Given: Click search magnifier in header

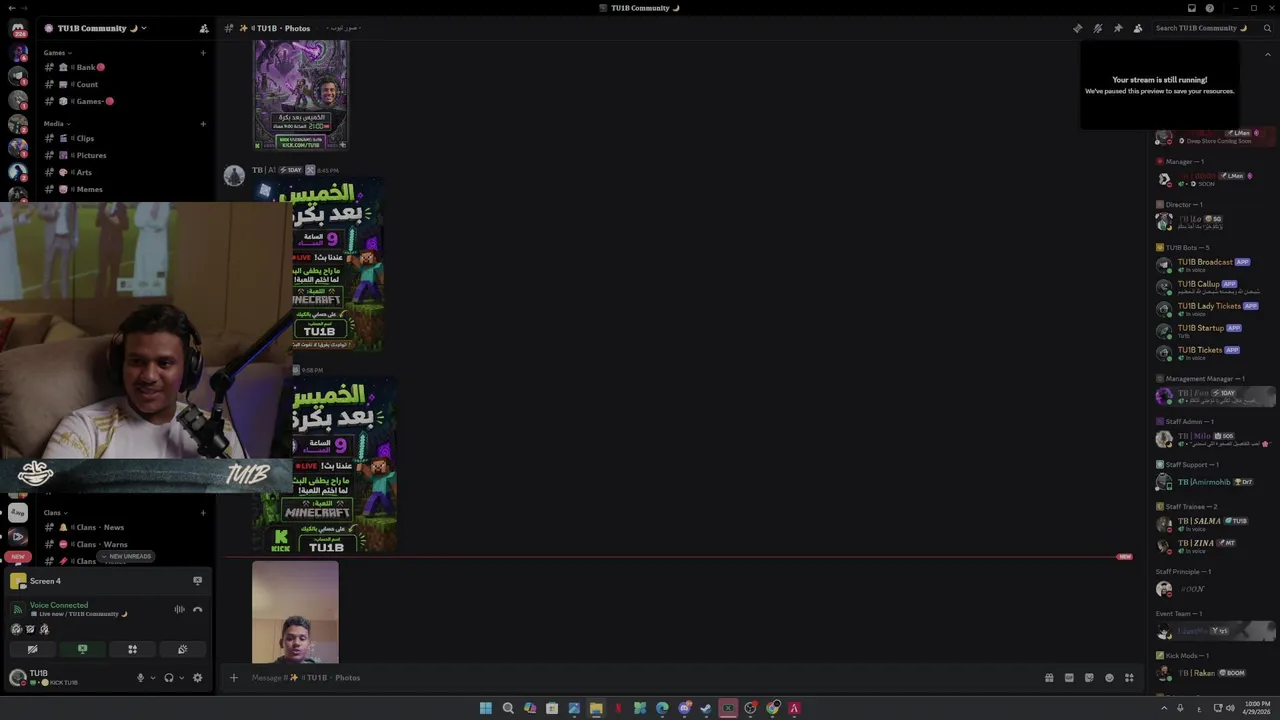Looking at the screenshot, I should (x=1267, y=28).
